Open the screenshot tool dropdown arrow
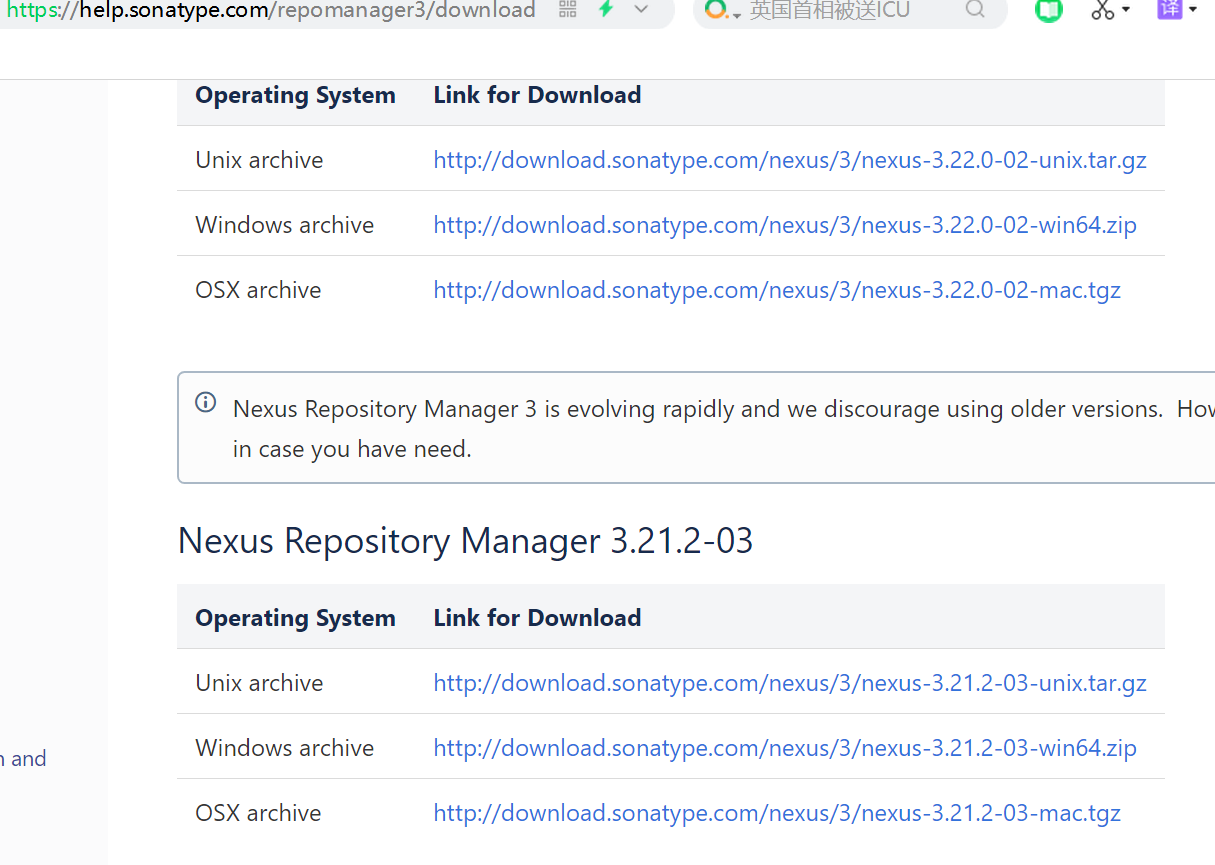The image size is (1215, 865). coord(1126,10)
